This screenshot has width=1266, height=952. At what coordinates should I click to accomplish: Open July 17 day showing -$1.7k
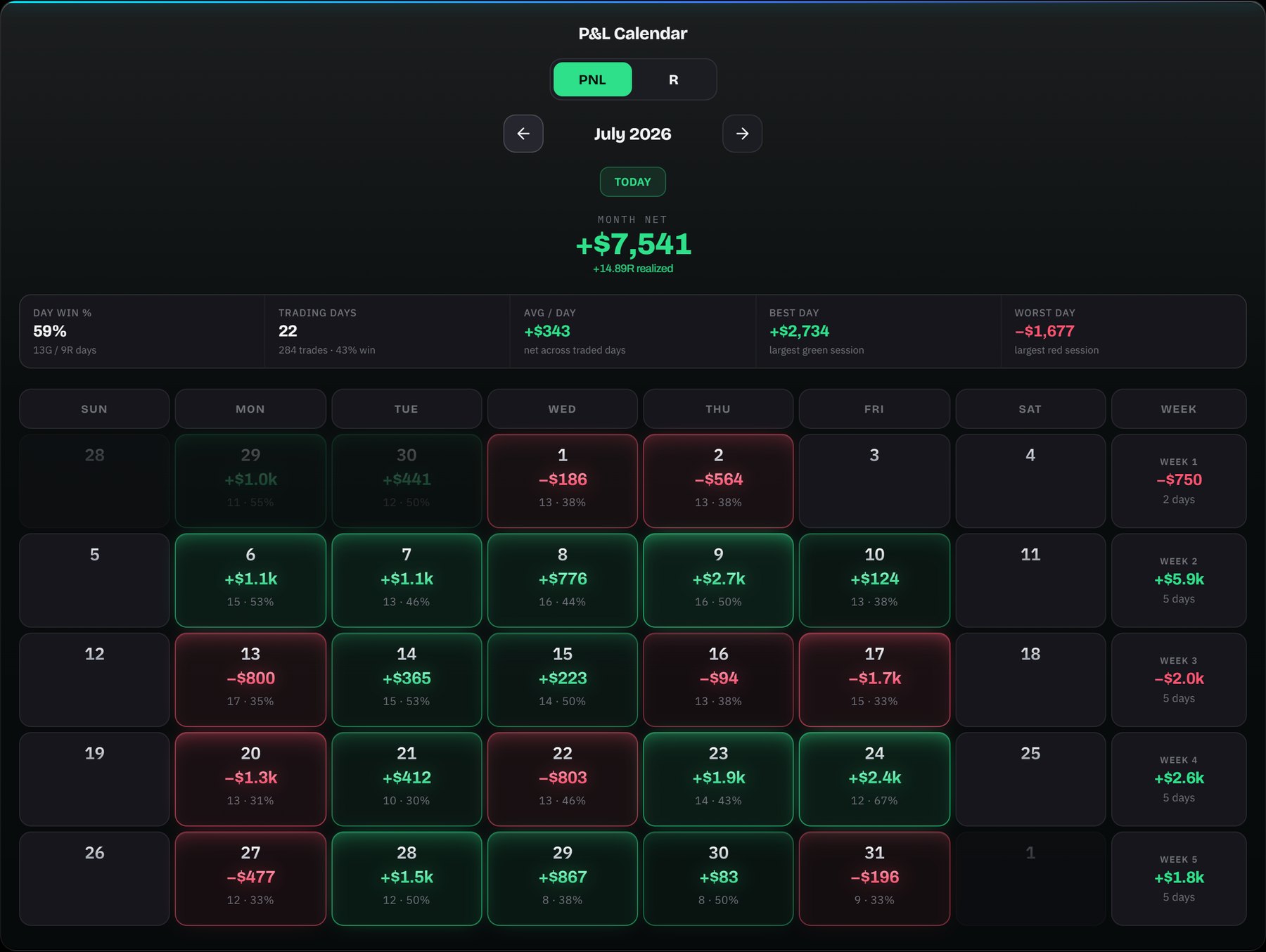874,680
